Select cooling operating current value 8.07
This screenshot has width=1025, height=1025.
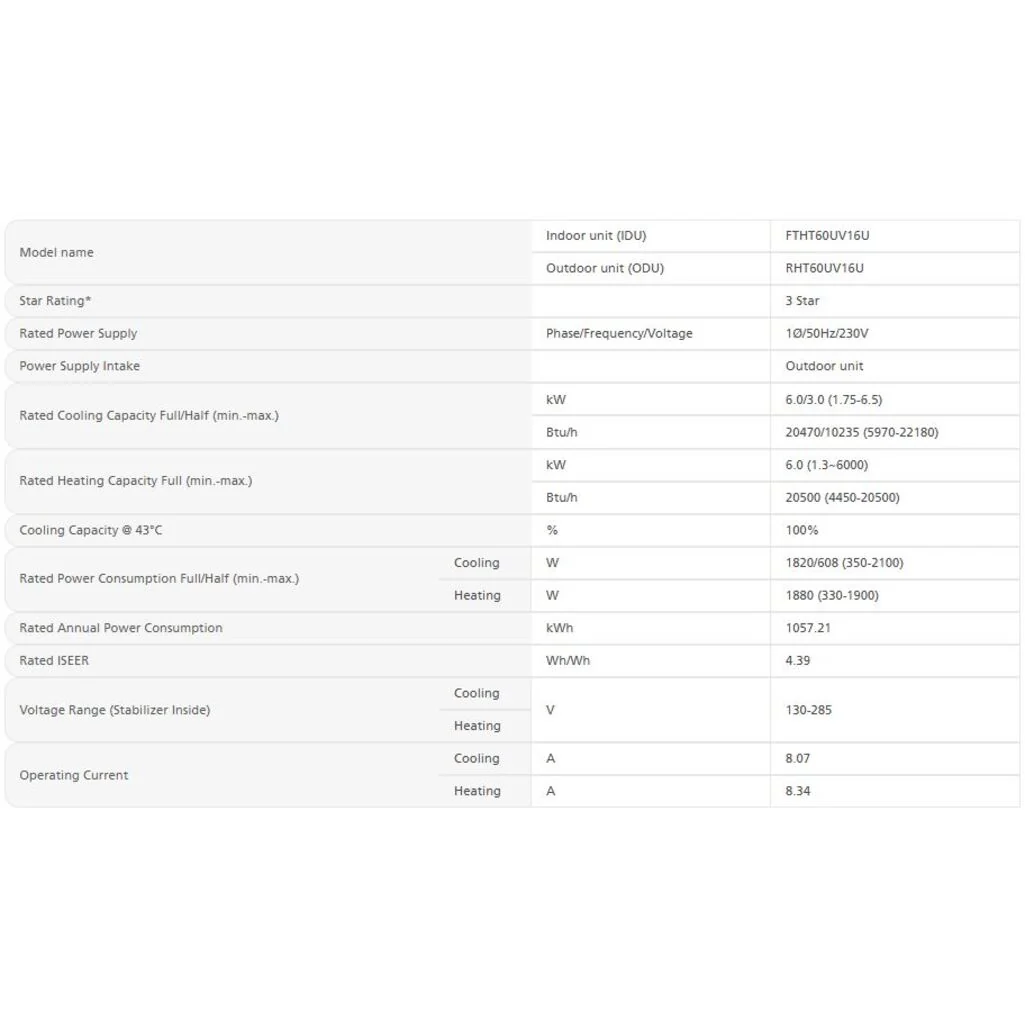798,758
